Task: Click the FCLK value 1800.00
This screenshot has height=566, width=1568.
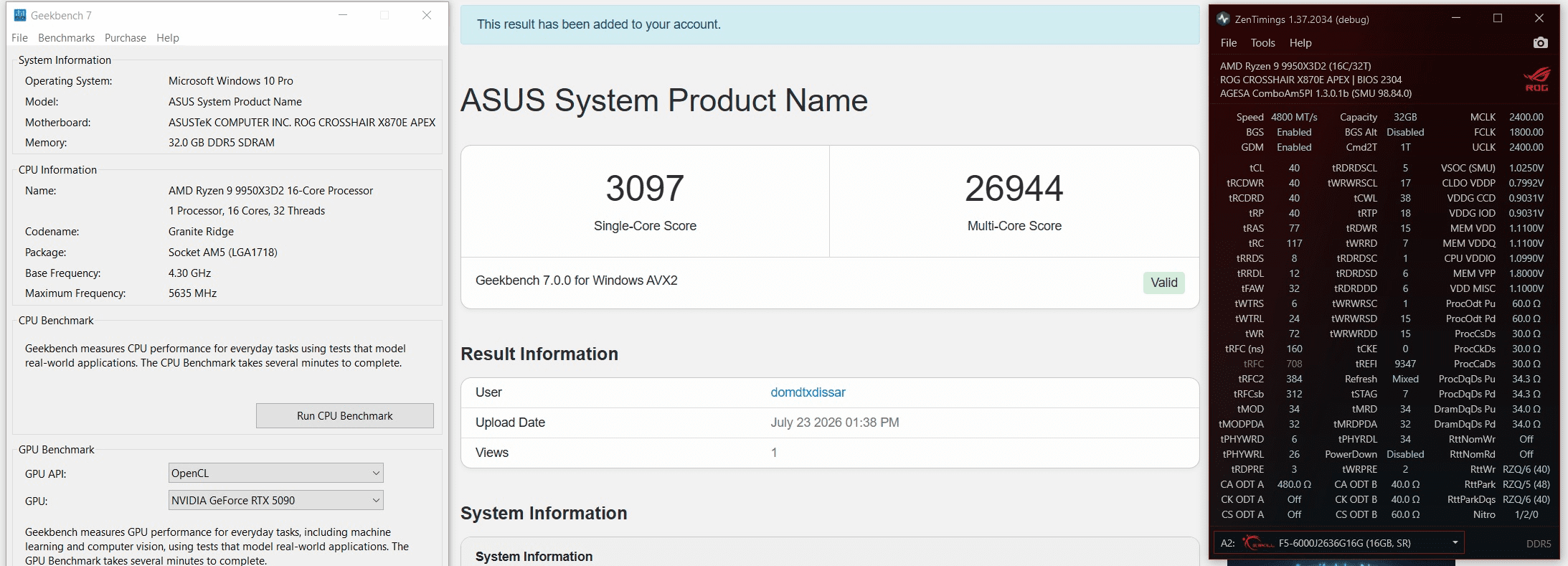Action: coord(1526,132)
